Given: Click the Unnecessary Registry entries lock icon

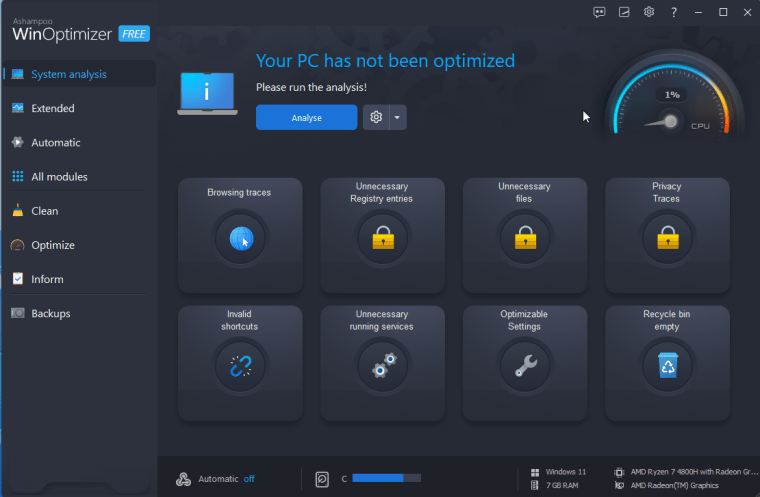Looking at the screenshot, I should 383,238.
